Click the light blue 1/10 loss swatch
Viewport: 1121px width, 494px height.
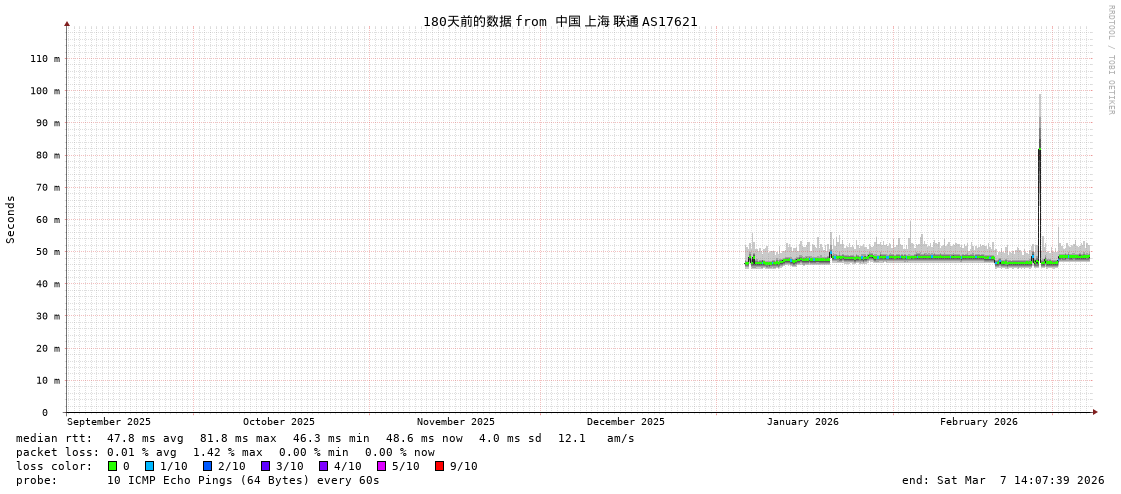(x=149, y=466)
